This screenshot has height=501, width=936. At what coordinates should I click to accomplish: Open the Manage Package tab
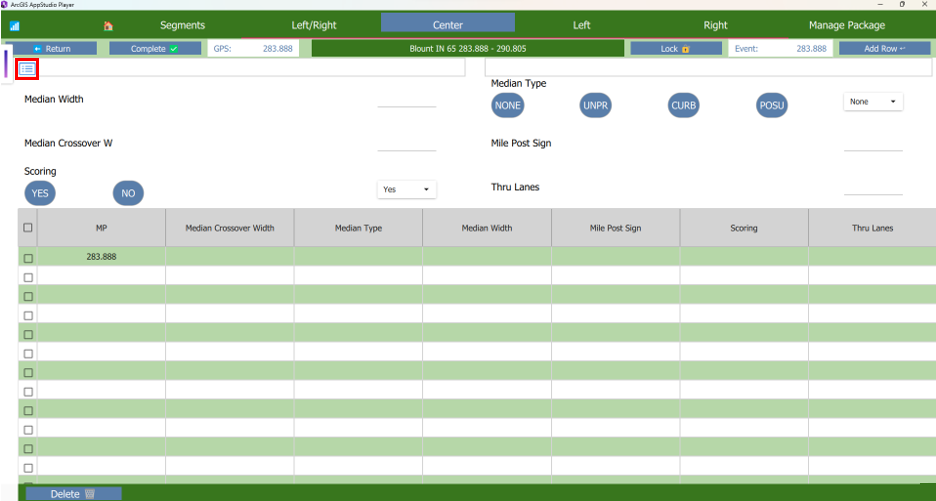(846, 25)
